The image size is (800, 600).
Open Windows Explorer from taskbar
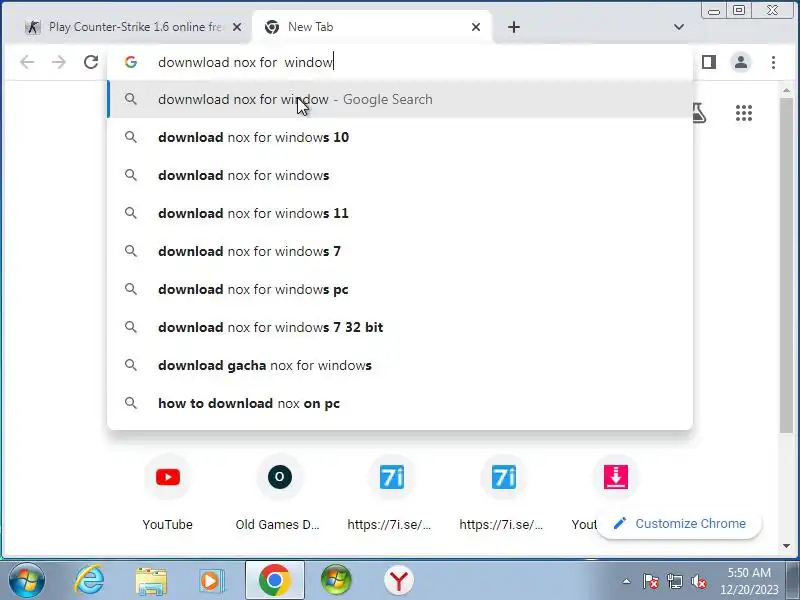point(151,581)
